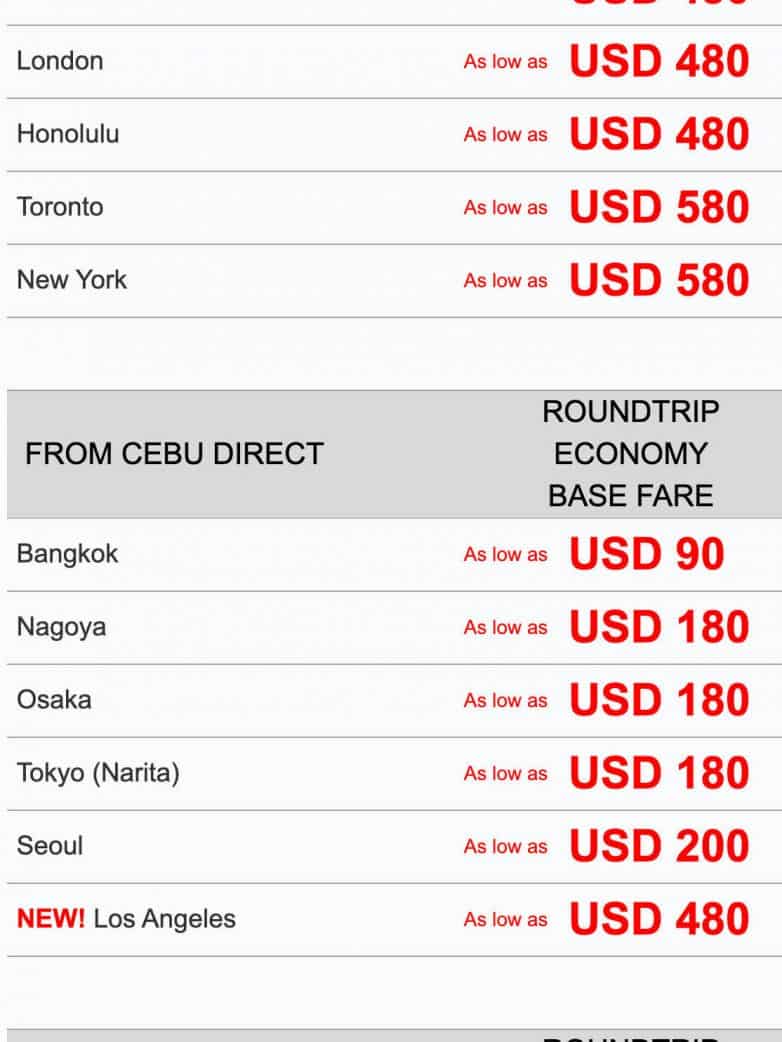Click the Nagoya destination name
Viewport: 782px width, 1042px height.
pos(61,627)
